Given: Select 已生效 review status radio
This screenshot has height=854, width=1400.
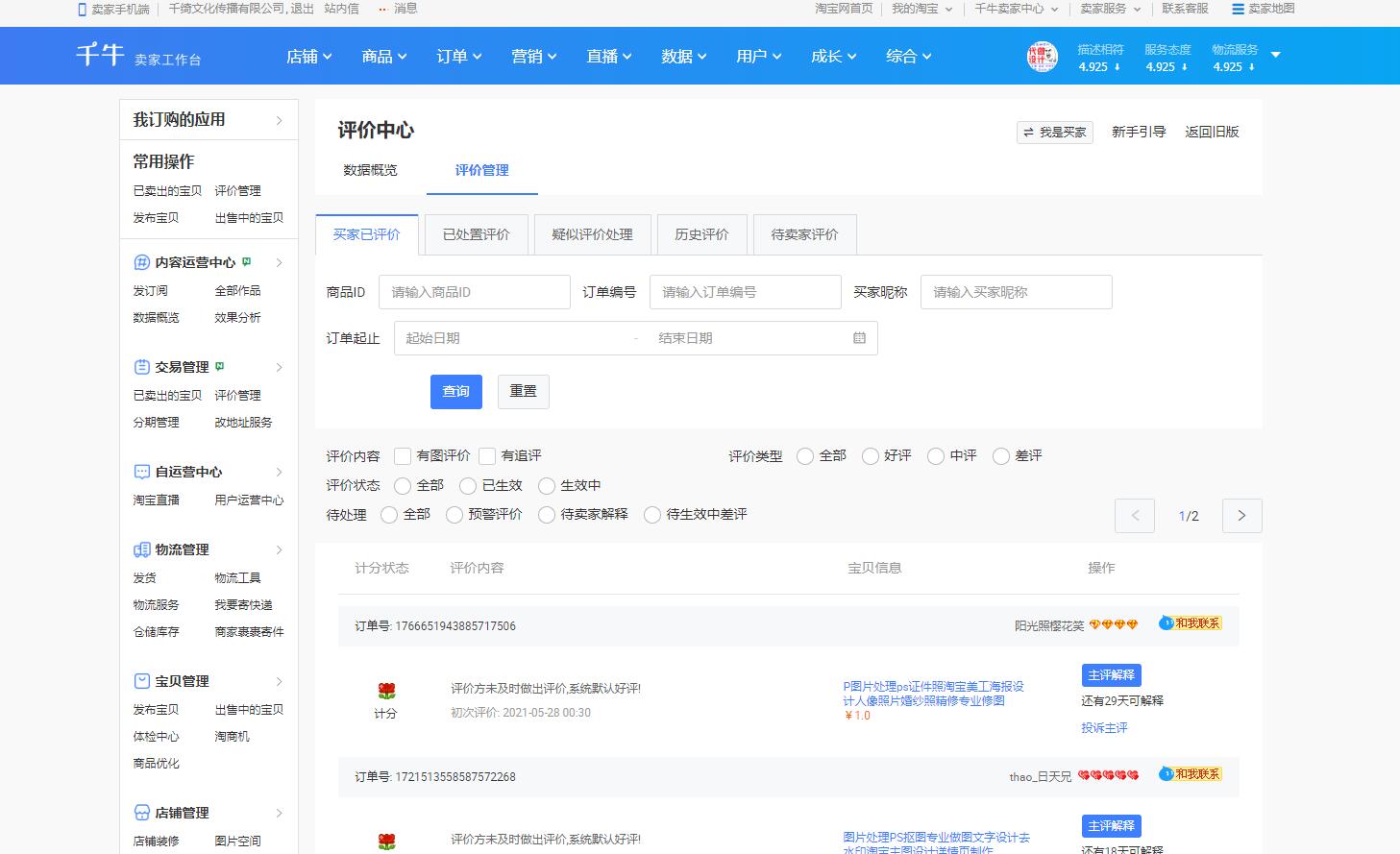Looking at the screenshot, I should 468,486.
